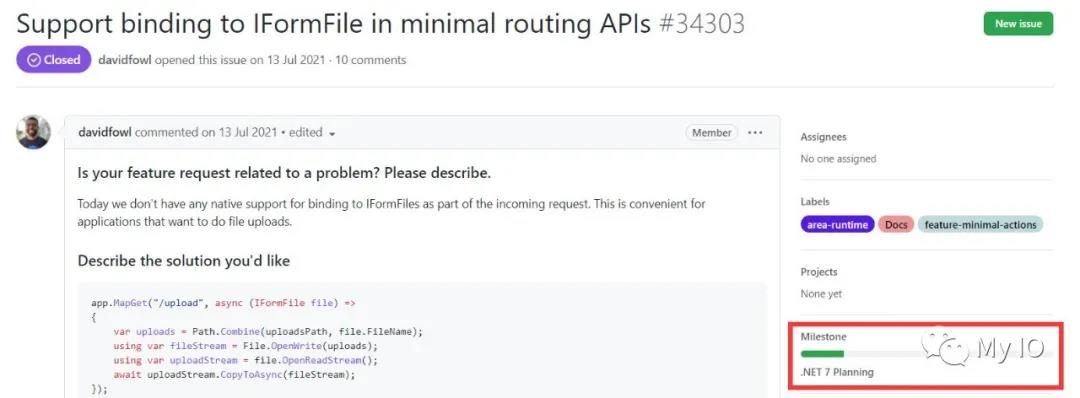Click the green milestone progress bar
The height and width of the screenshot is (398, 1080).
[x=822, y=354]
